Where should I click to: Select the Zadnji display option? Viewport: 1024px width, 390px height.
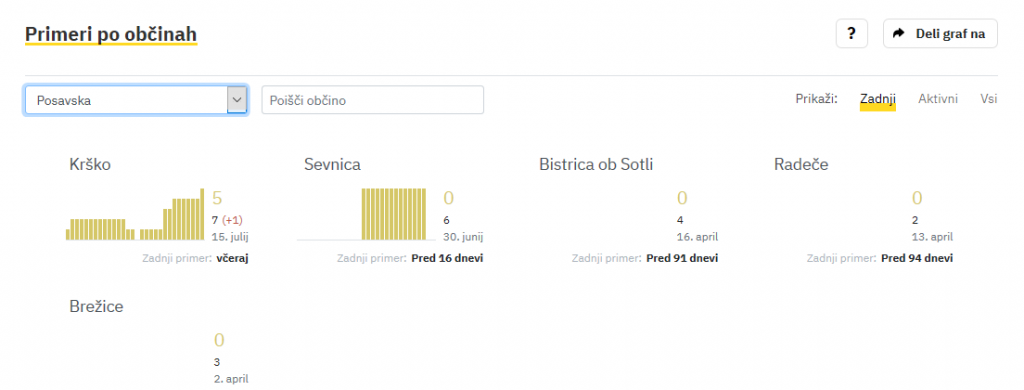pyautogui.click(x=878, y=99)
